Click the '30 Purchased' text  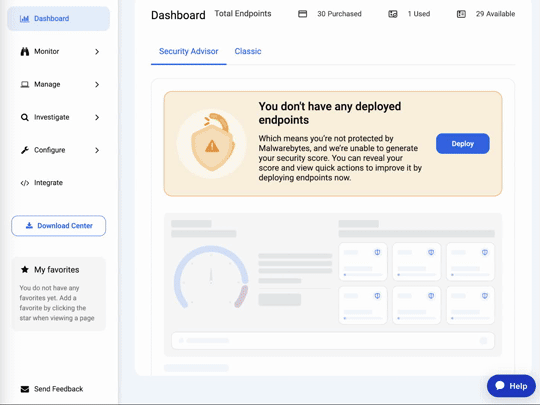tap(339, 14)
